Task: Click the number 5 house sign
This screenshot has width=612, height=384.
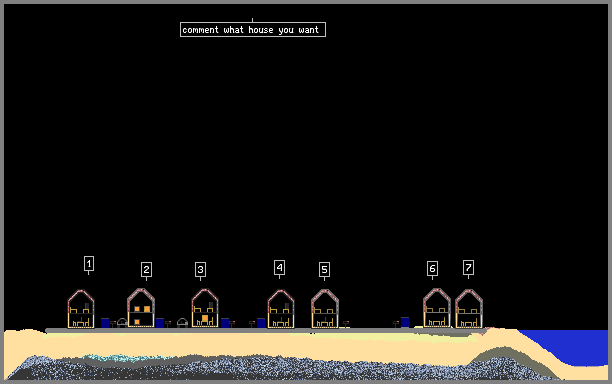Action: tap(324, 270)
